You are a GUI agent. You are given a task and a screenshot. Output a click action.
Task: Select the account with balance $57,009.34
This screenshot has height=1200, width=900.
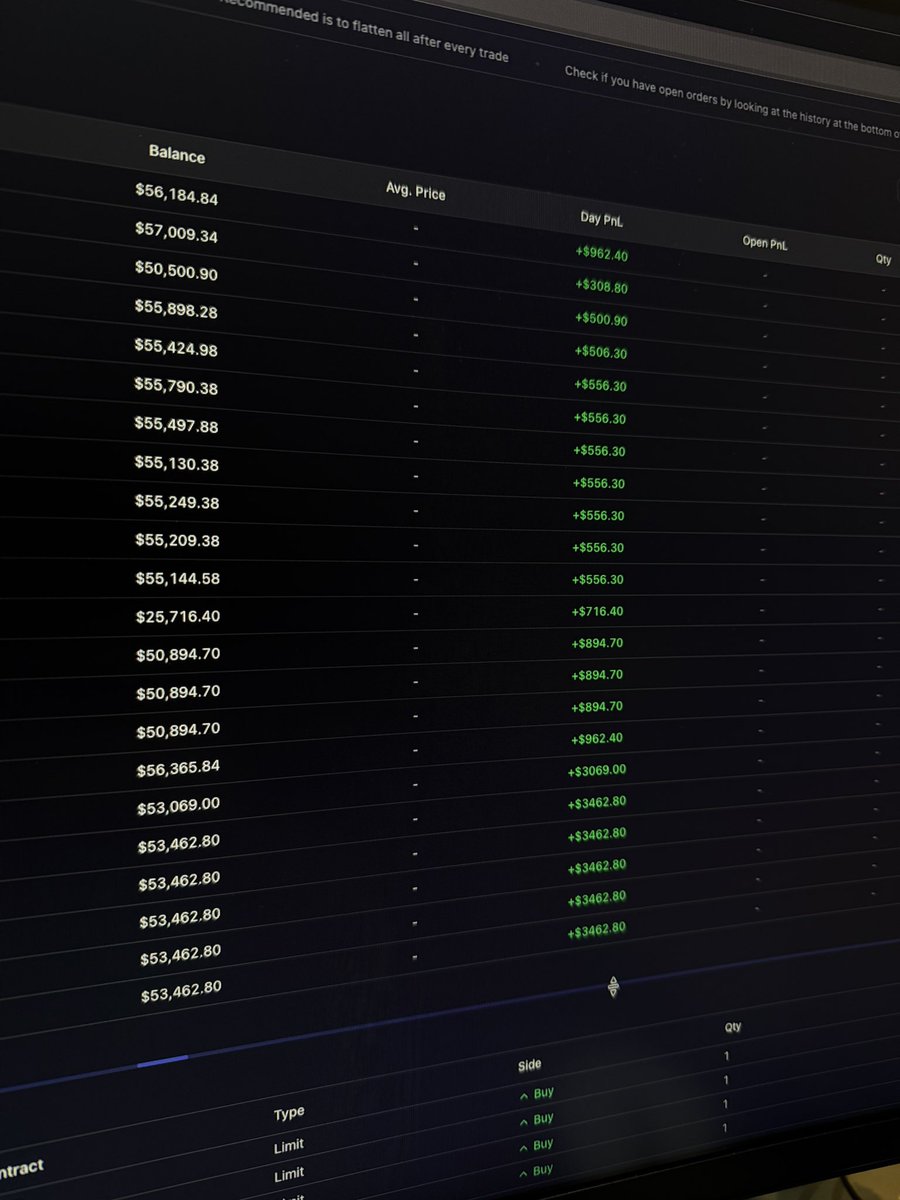176,232
